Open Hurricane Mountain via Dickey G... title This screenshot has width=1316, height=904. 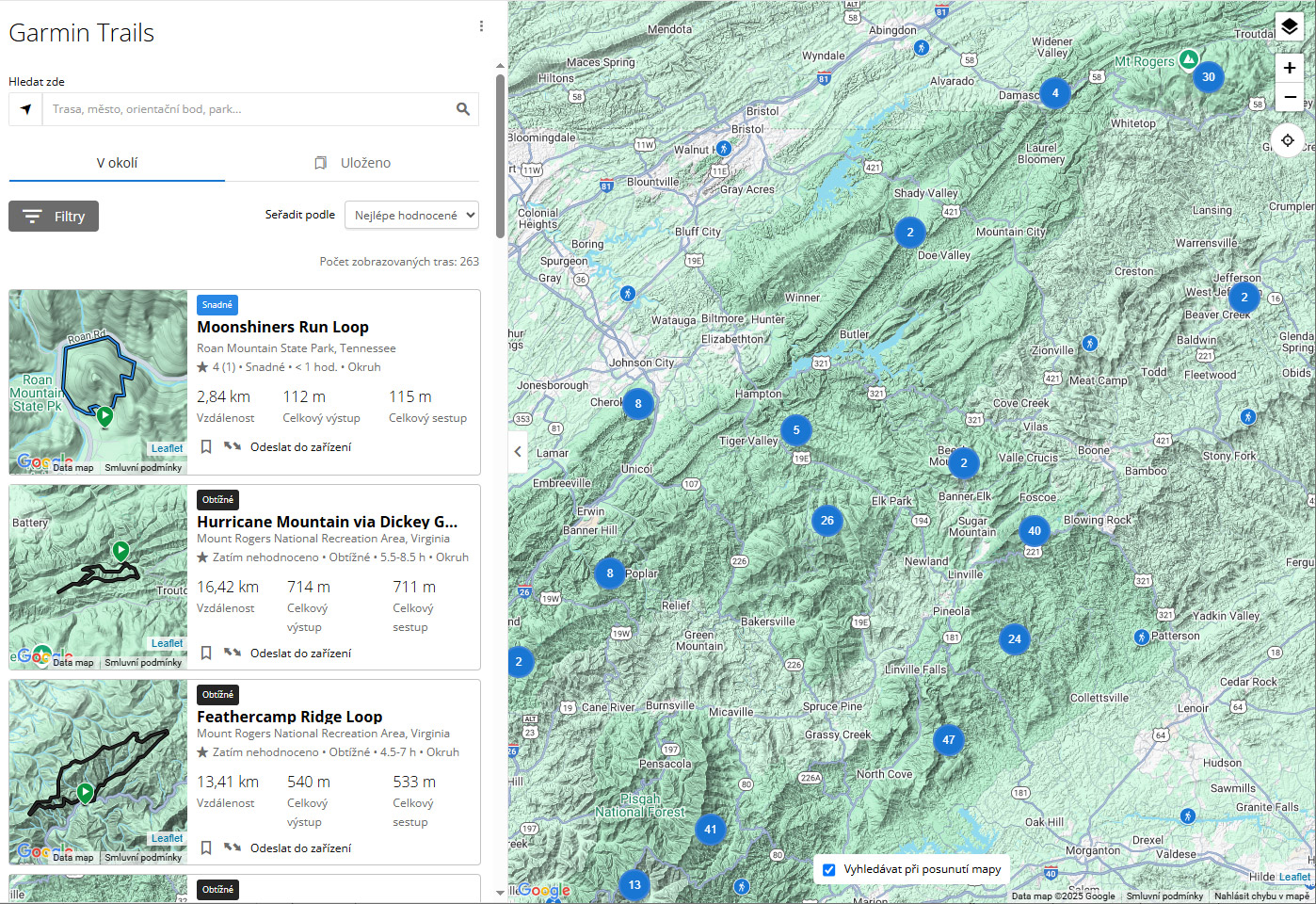click(x=327, y=522)
